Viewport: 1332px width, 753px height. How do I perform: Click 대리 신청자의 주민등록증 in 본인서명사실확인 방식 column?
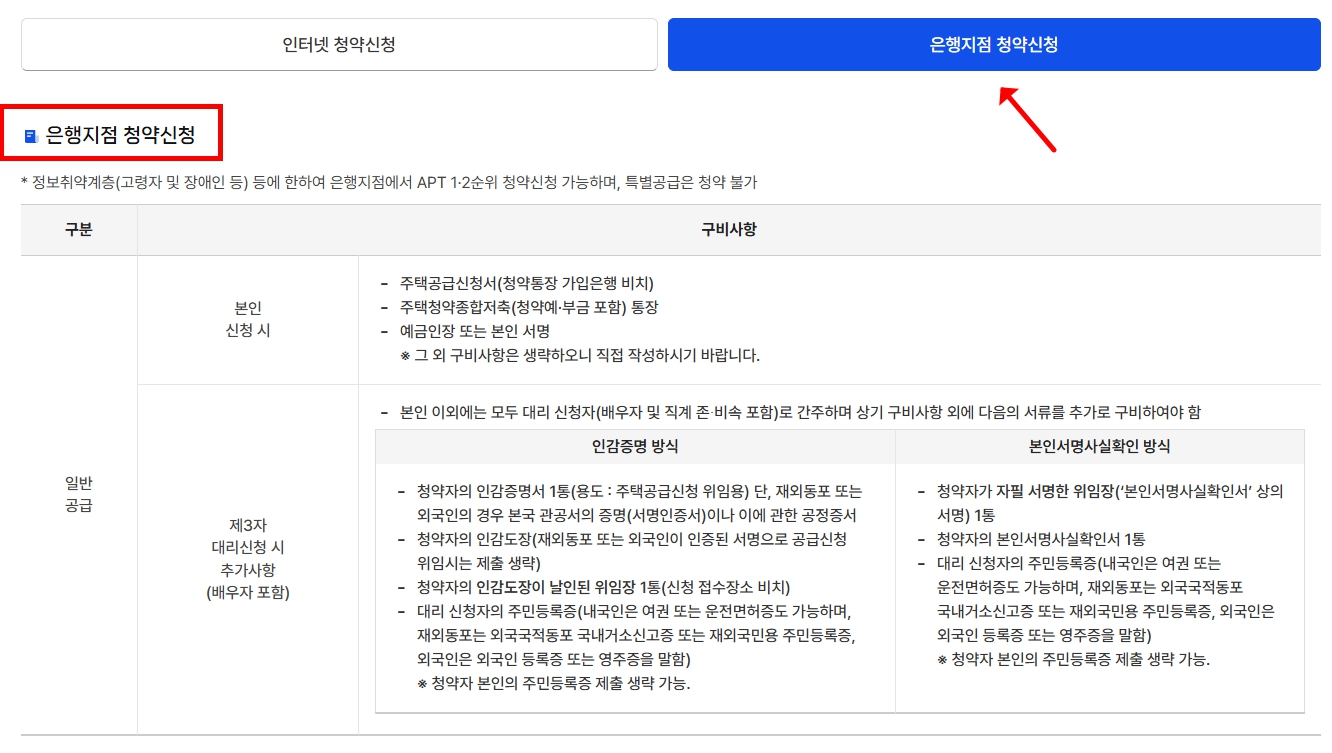[x=1106, y=599]
